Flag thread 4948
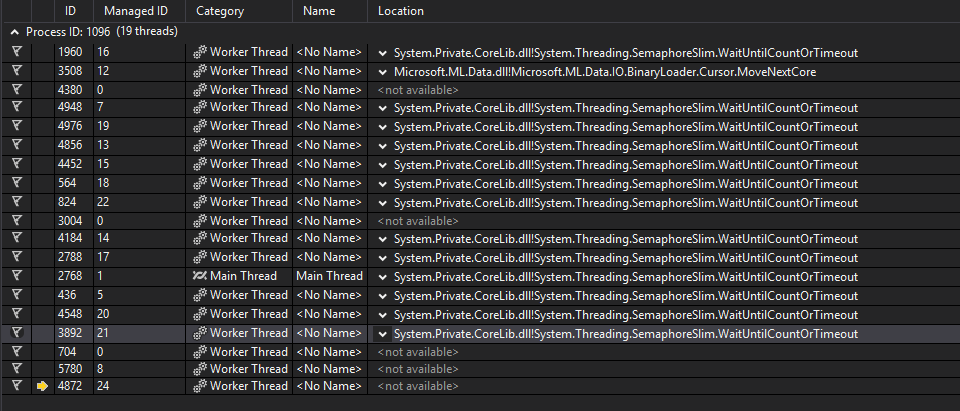 pyautogui.click(x=17, y=107)
